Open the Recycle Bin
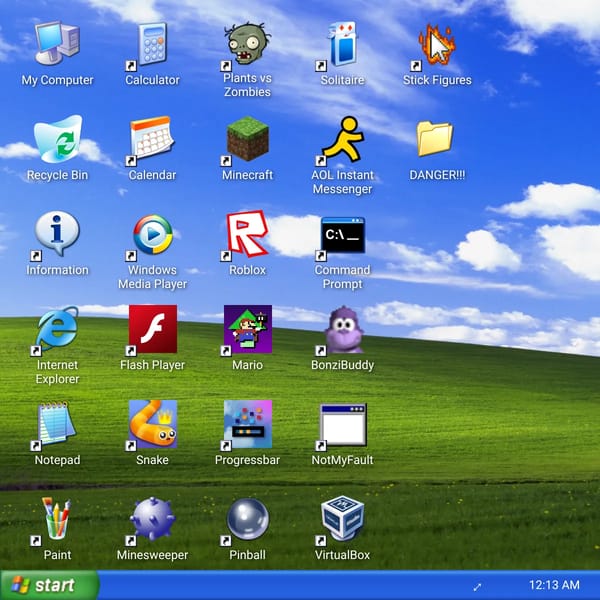 57,139
